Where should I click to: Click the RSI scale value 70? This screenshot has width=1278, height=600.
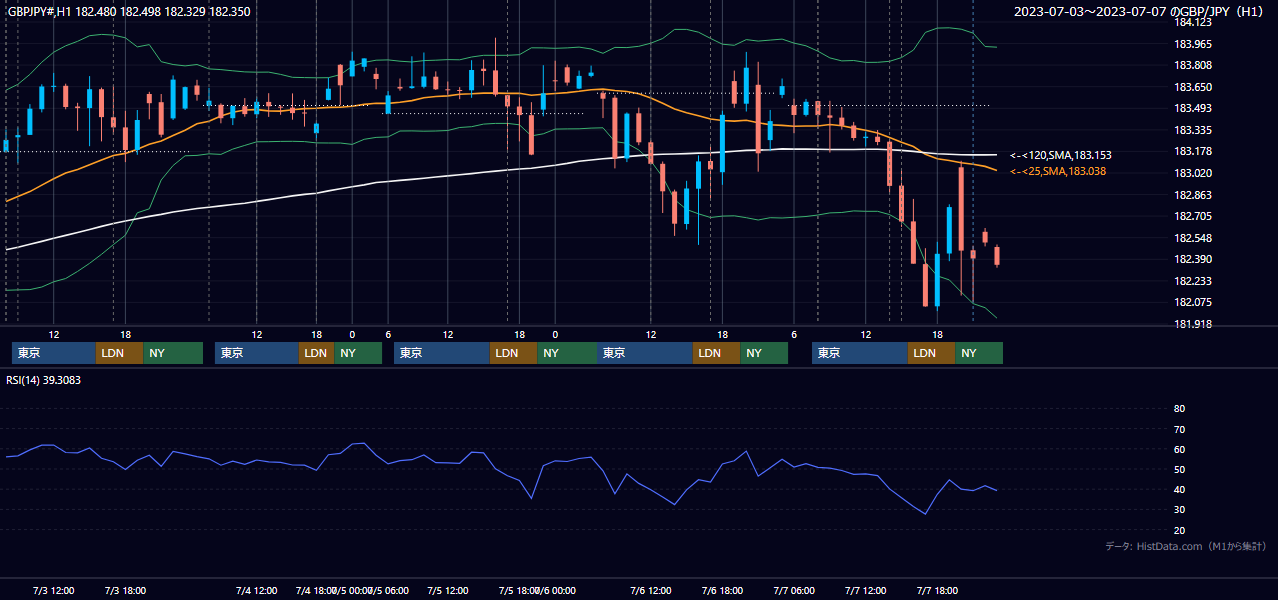(1179, 429)
